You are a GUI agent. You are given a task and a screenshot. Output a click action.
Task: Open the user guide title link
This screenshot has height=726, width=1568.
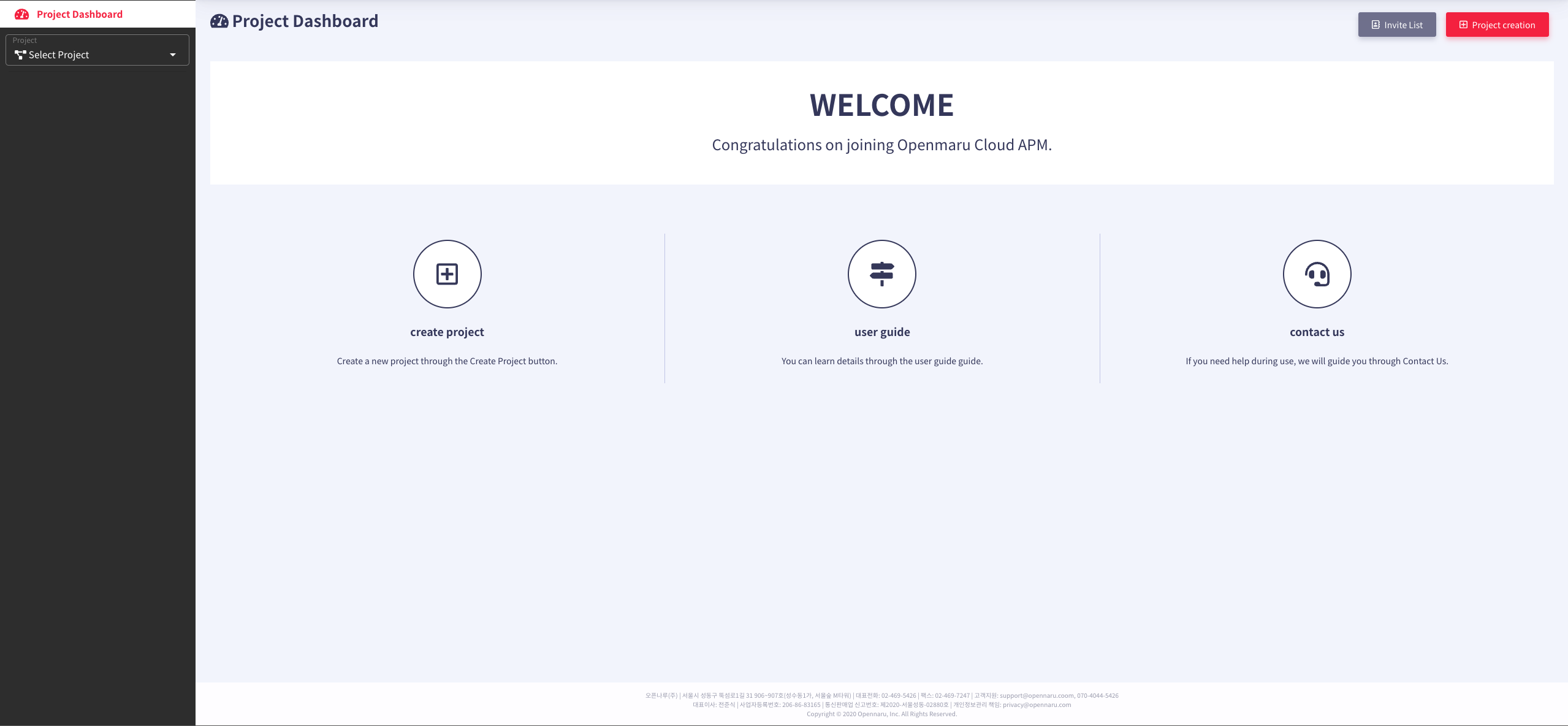[881, 332]
